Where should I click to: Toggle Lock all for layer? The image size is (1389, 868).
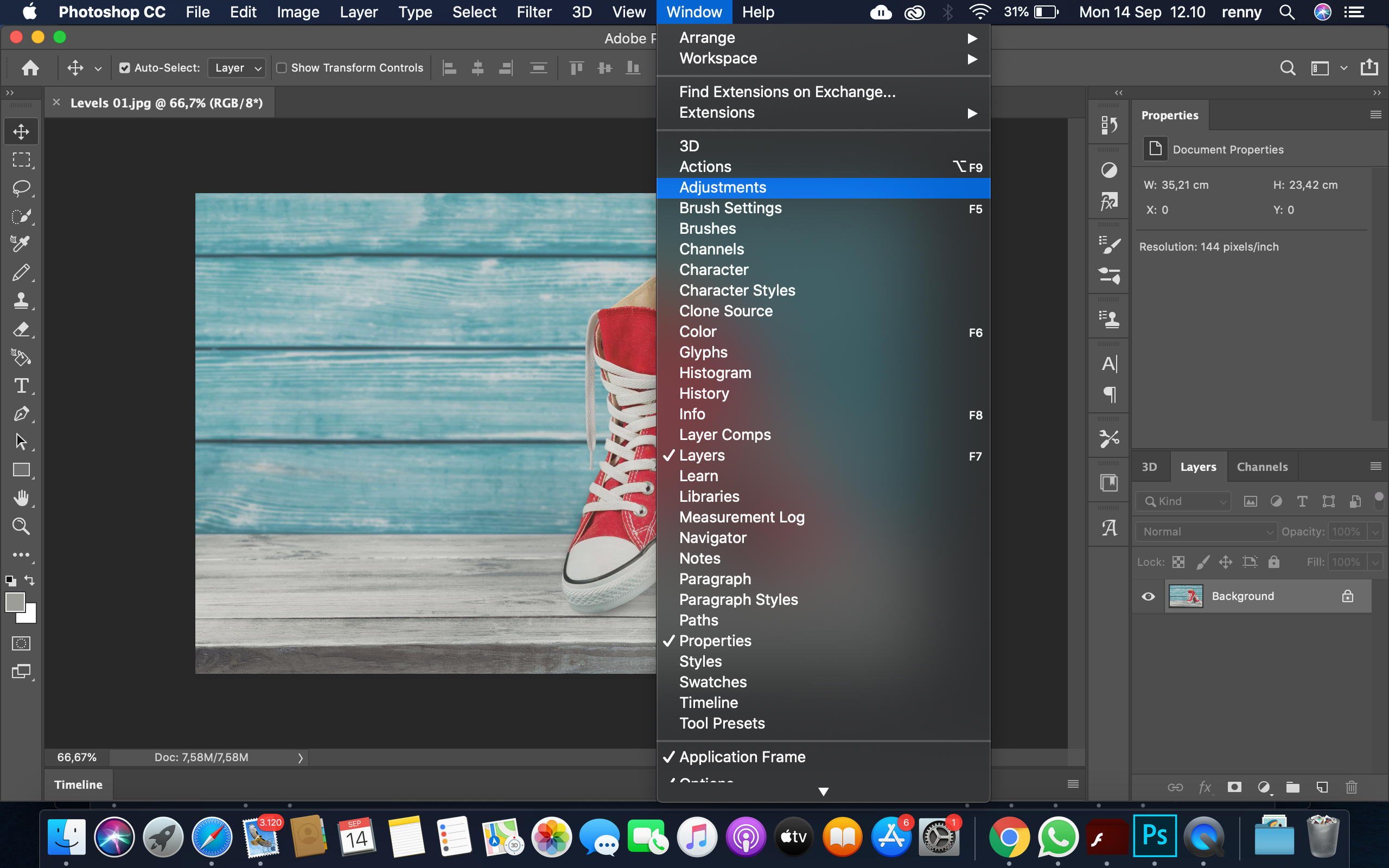coord(1273,562)
